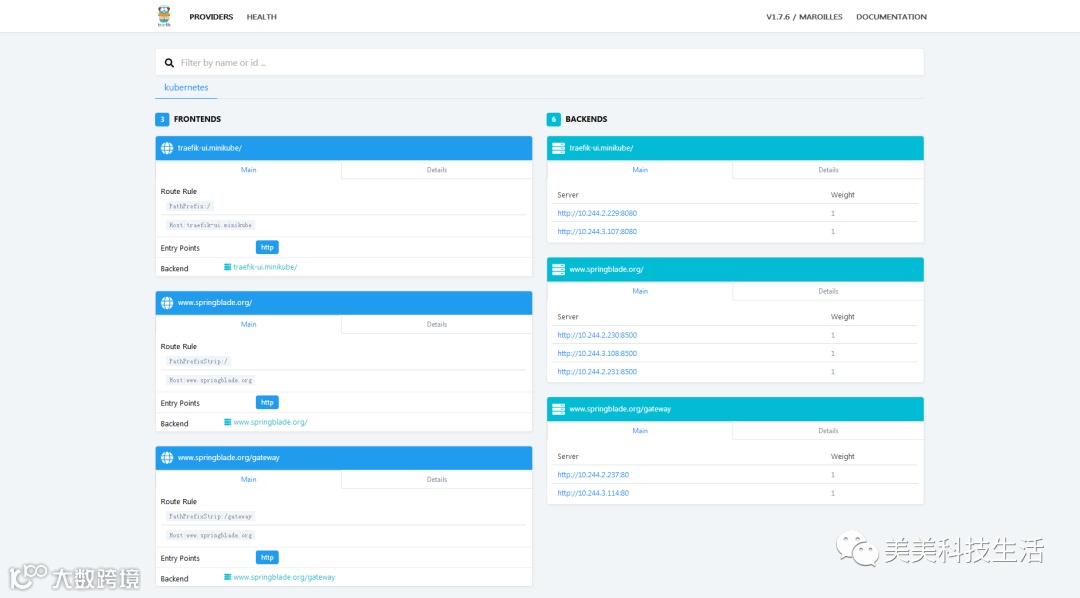The image size is (1080, 598).
Task: Follow backend link traefik-ui.minikube/
Action: (265, 267)
